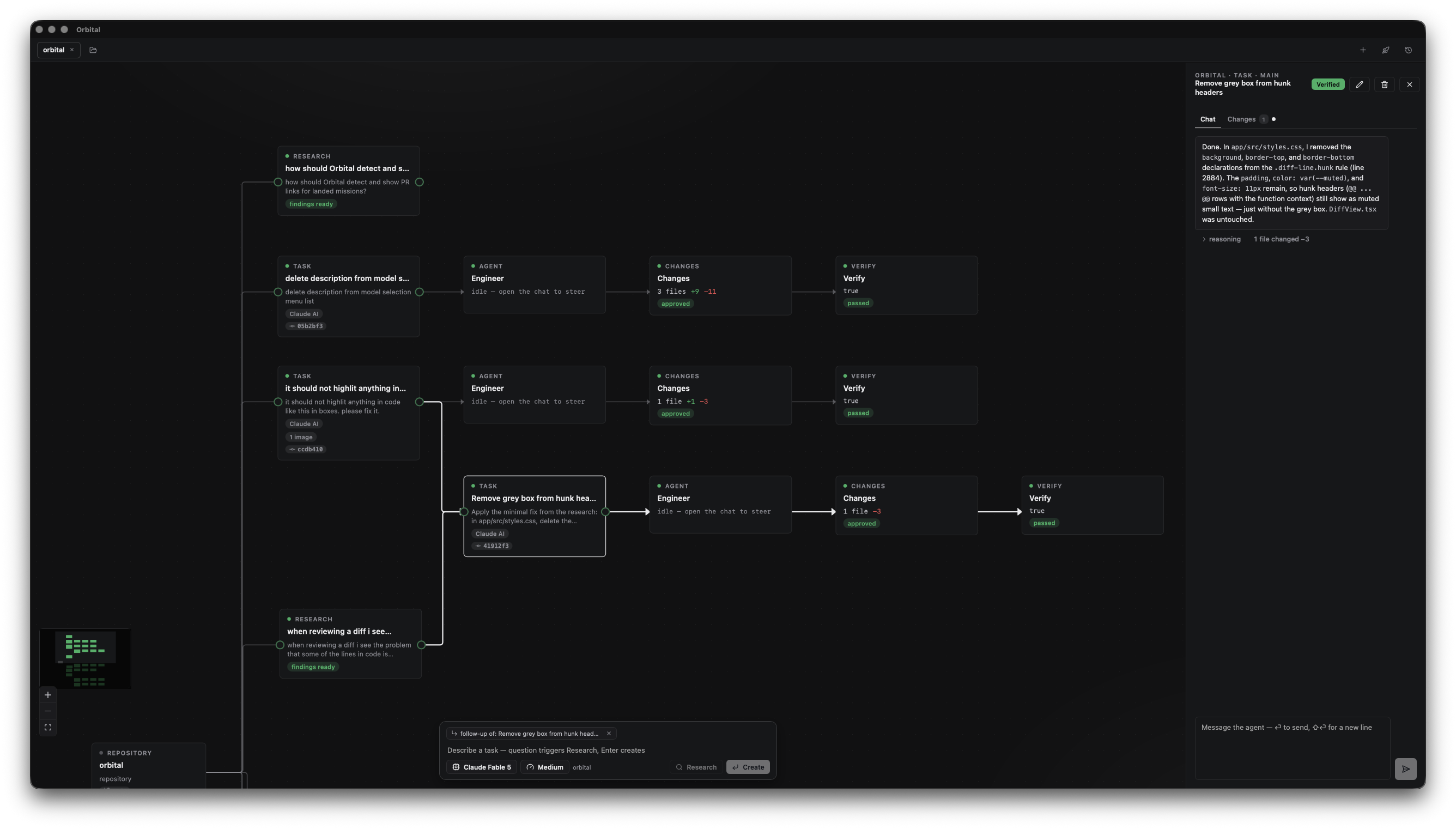This screenshot has height=829, width=1456.
Task: Click the Research button in composer
Action: [x=695, y=767]
